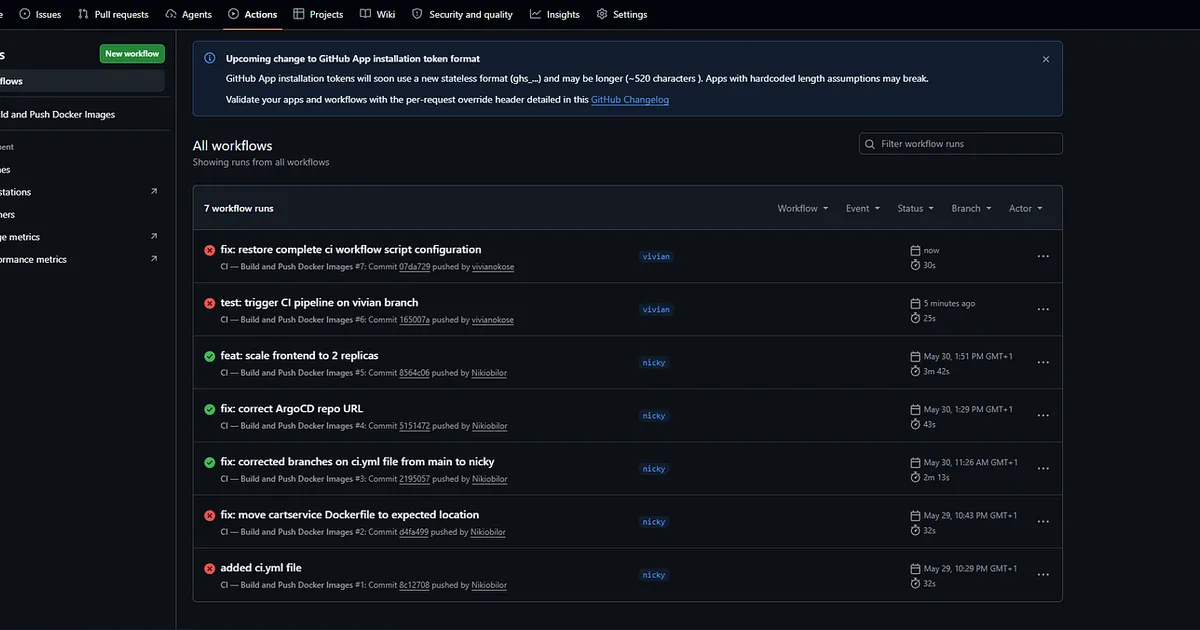
Task: Click the info icon in the banner
Action: 209,59
